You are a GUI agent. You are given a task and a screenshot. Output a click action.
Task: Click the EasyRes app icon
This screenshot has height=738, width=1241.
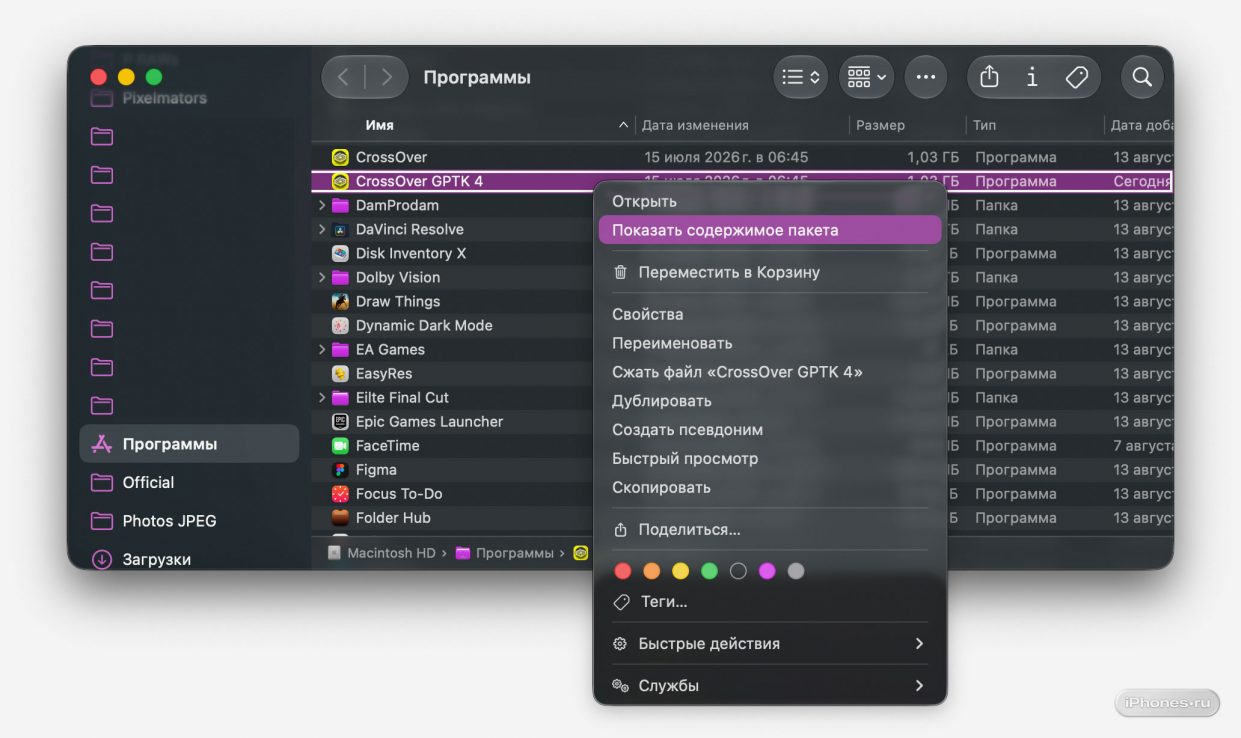click(x=340, y=373)
